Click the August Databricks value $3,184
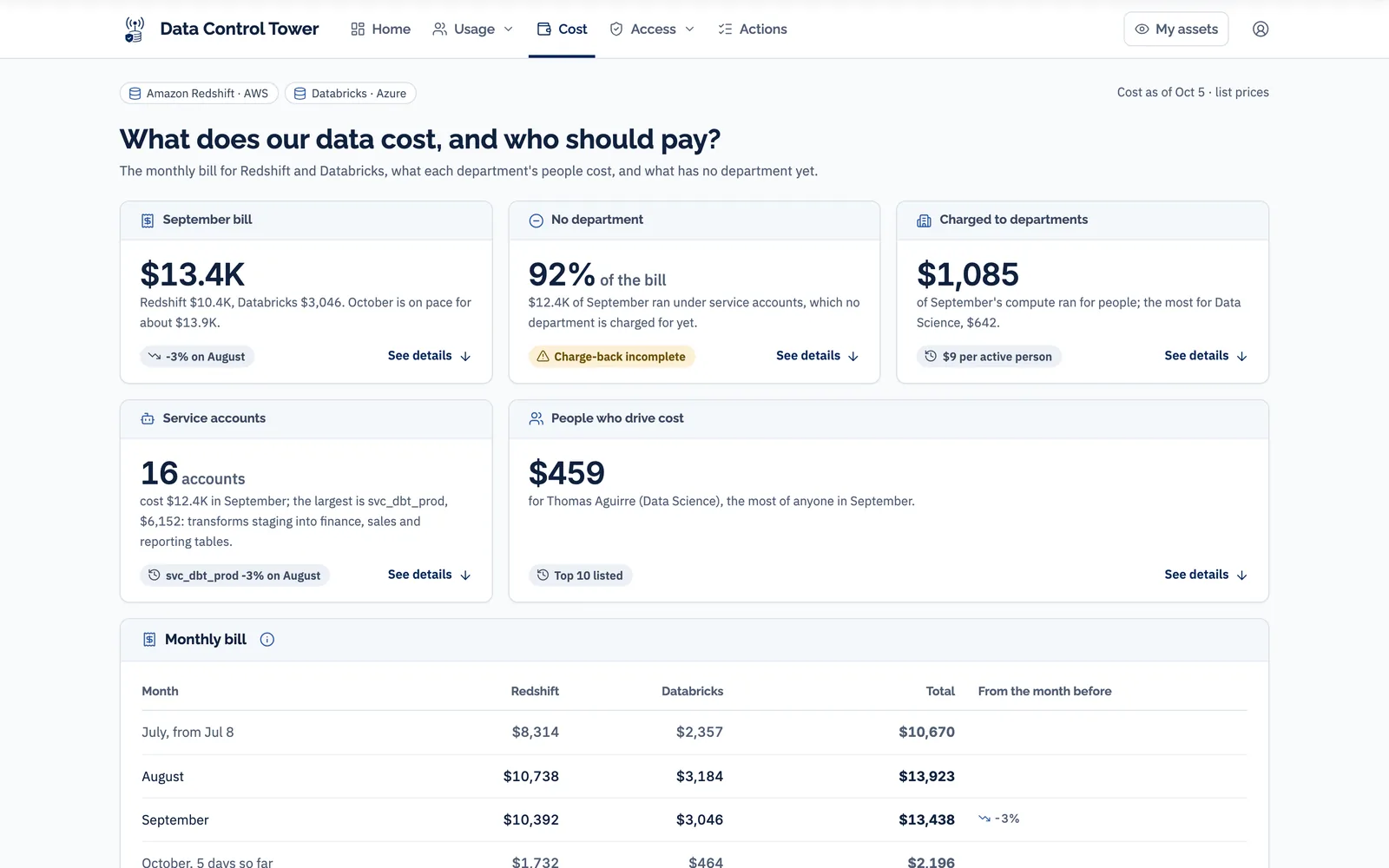 point(700,776)
